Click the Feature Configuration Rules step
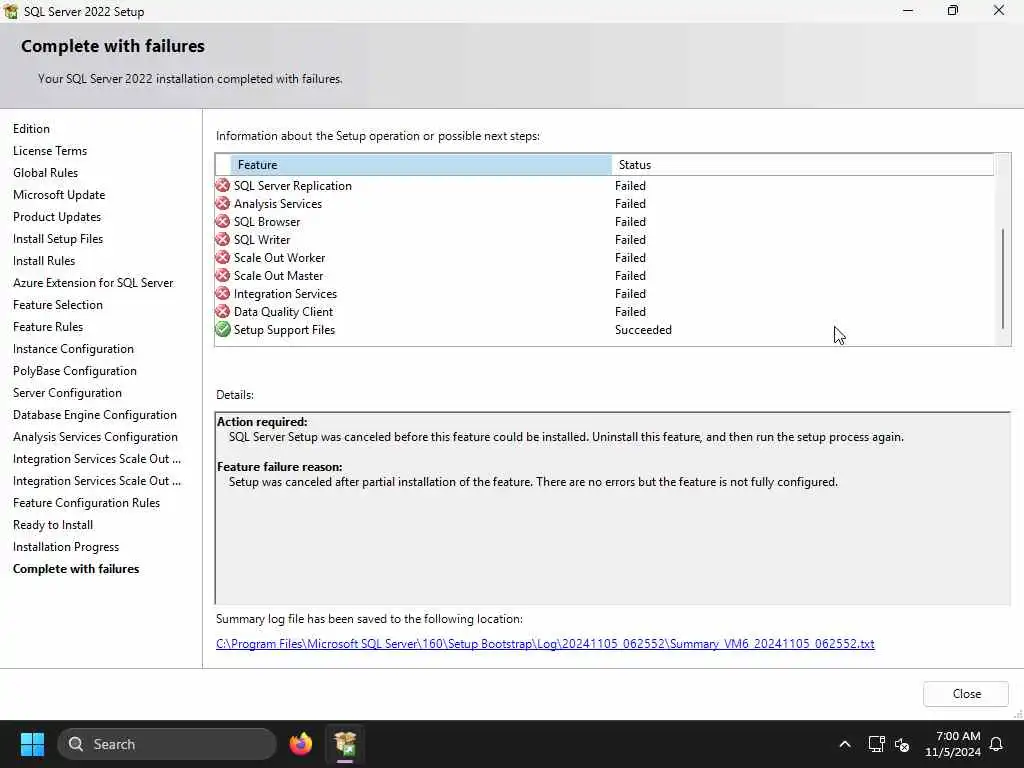 tap(86, 503)
